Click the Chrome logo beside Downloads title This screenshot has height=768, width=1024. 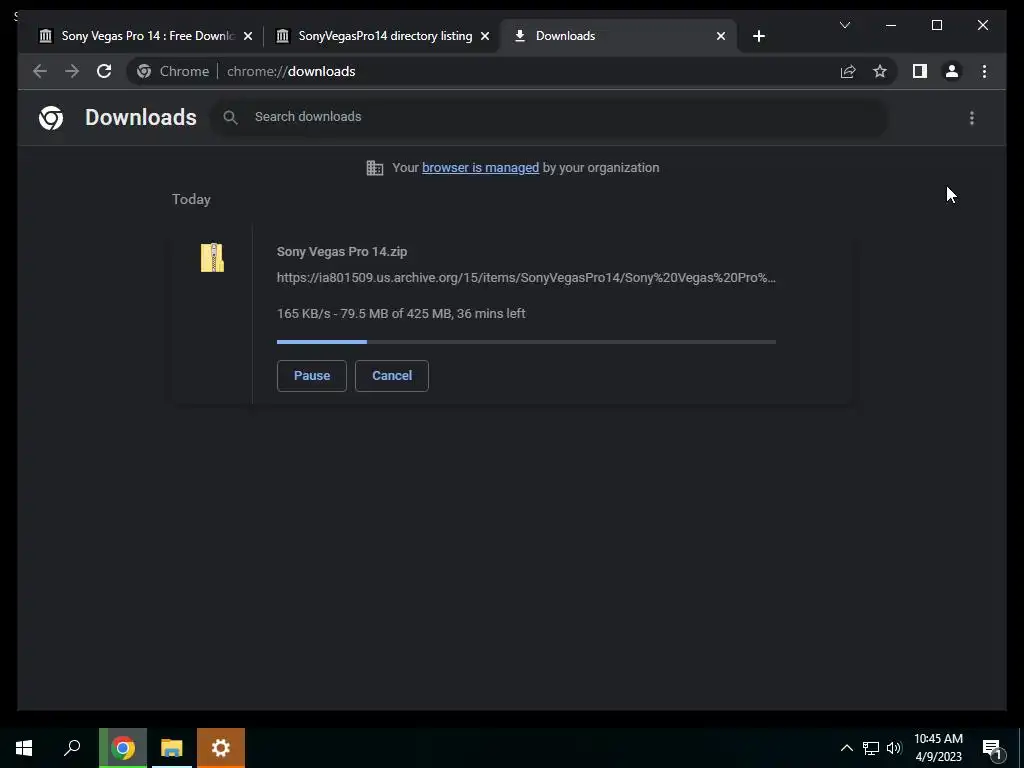[51, 118]
